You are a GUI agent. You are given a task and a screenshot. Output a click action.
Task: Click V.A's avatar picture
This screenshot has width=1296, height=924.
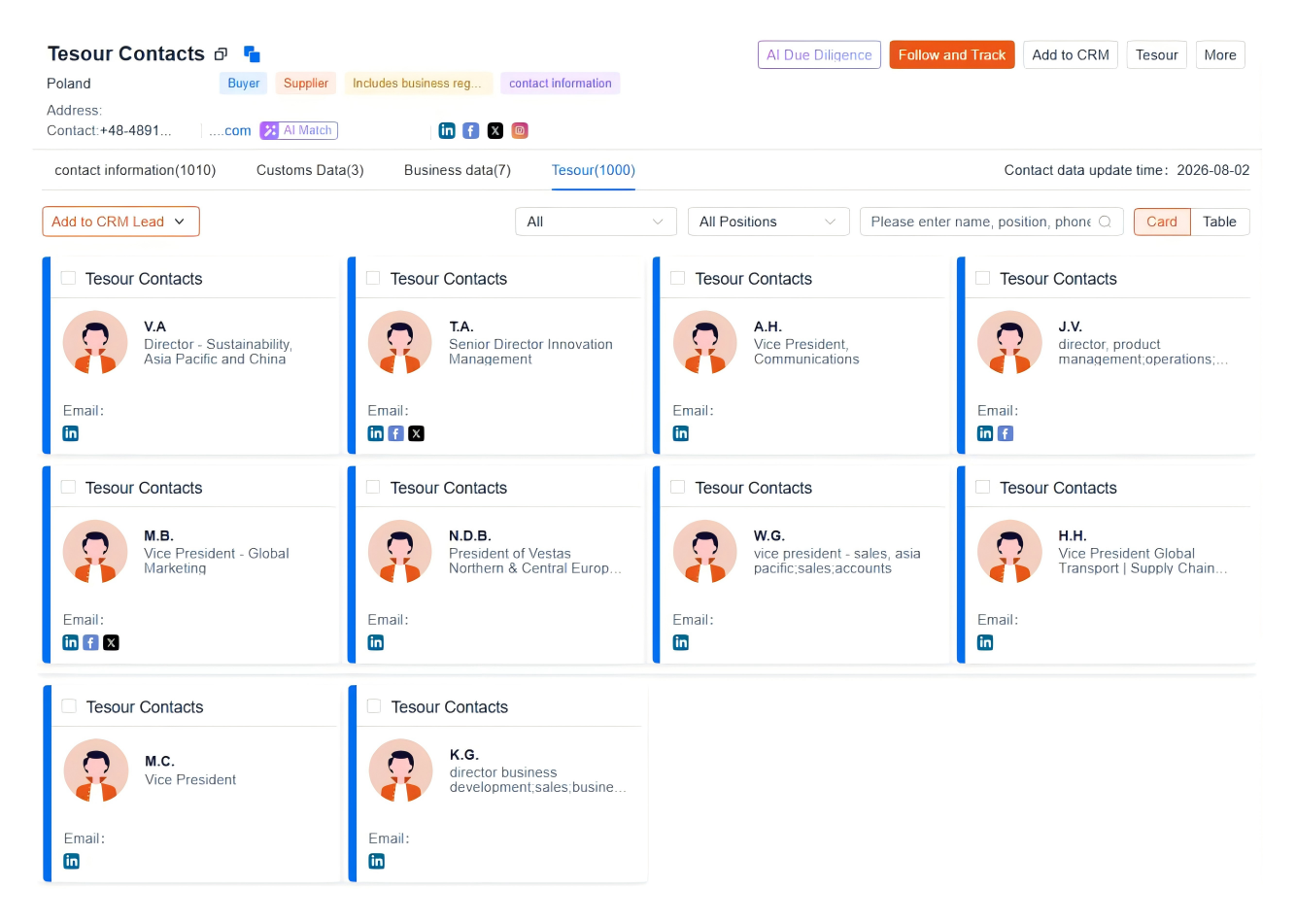(x=95, y=343)
